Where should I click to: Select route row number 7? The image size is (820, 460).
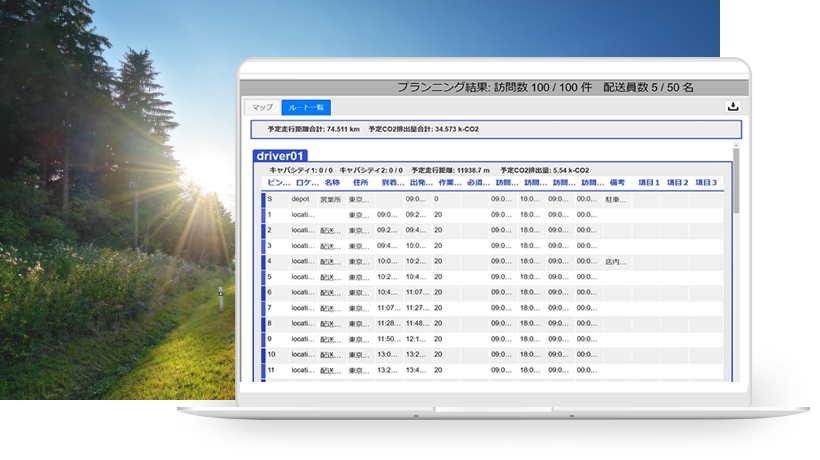[x=493, y=308]
